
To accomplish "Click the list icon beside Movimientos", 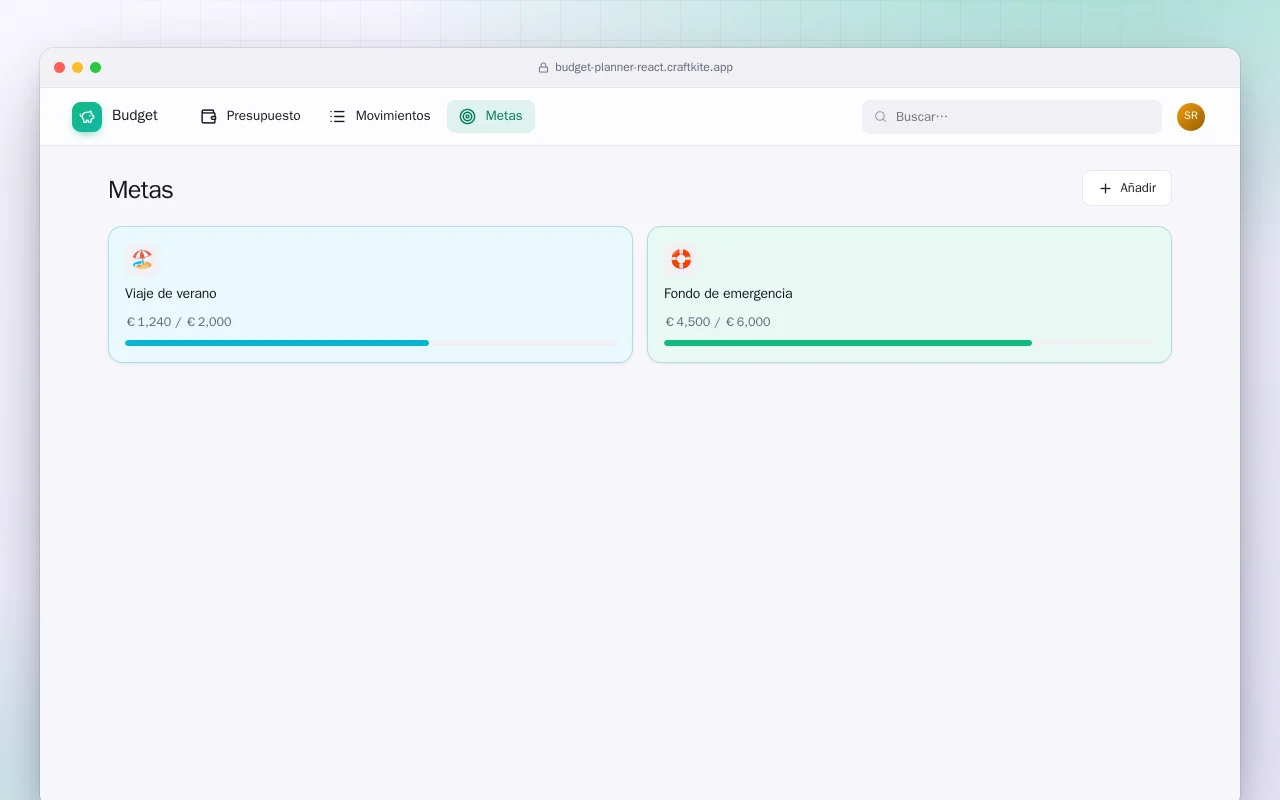I will [x=338, y=116].
